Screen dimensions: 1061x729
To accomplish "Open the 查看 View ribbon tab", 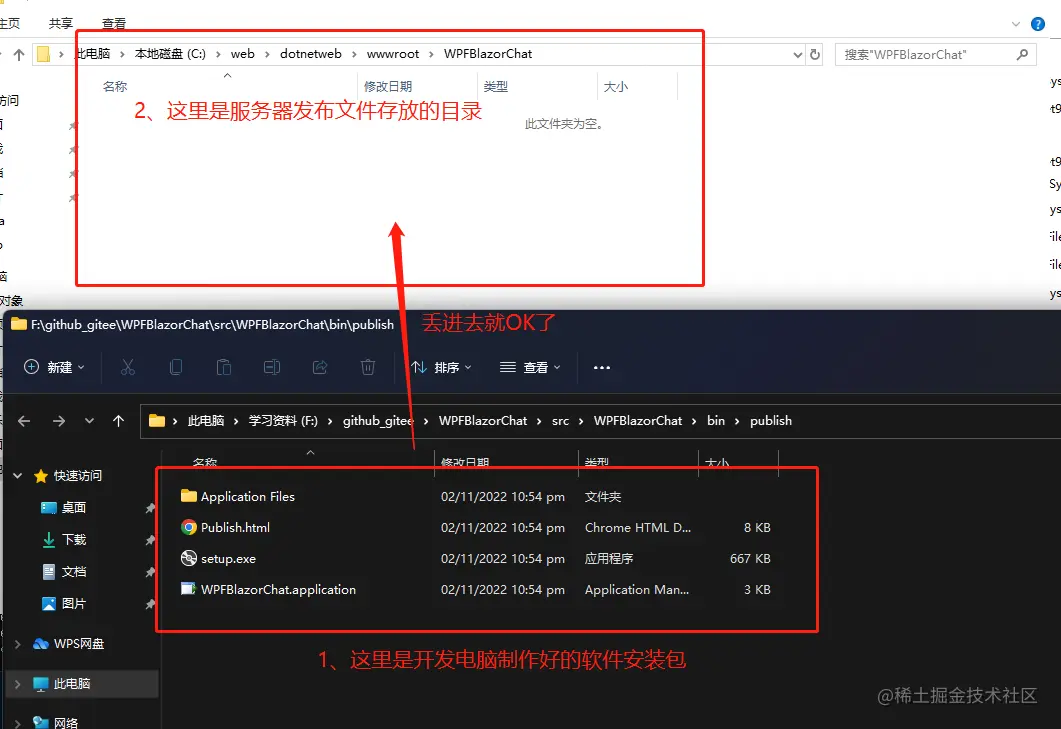I will pos(114,24).
